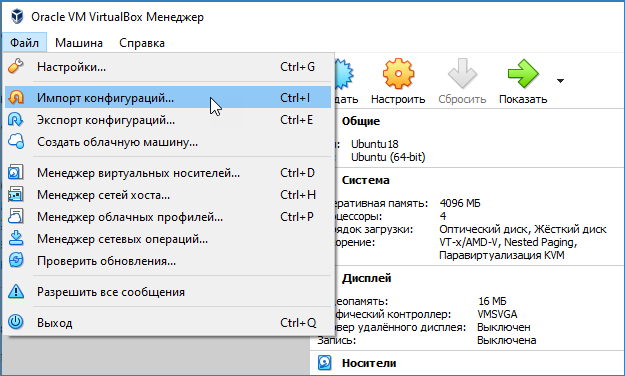Open the Справка menu
Viewport: 625px width, 376px height.
(x=142, y=43)
